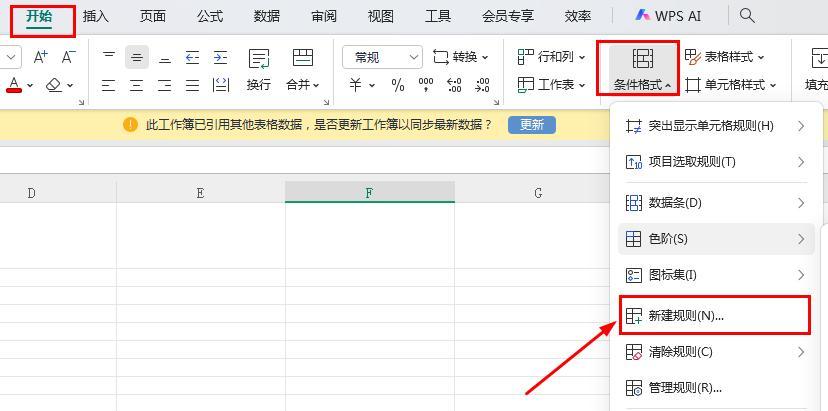The width and height of the screenshot is (828, 411).
Task: Click the 换行 wrap text button
Action: point(259,70)
